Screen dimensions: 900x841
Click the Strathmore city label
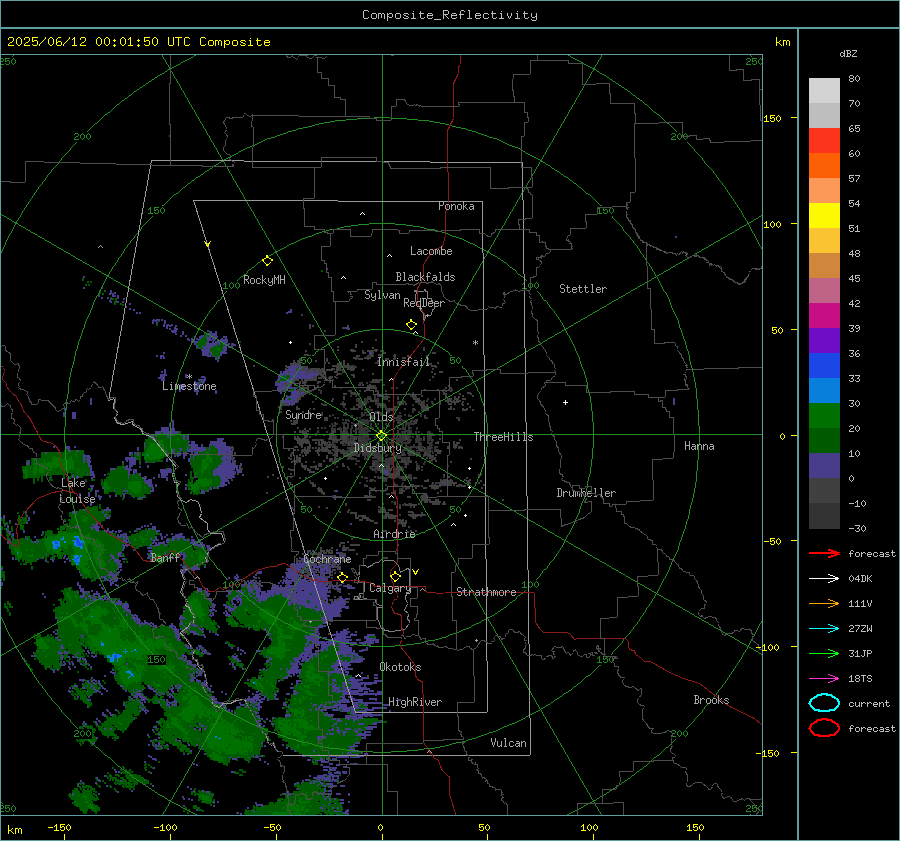pos(486,592)
